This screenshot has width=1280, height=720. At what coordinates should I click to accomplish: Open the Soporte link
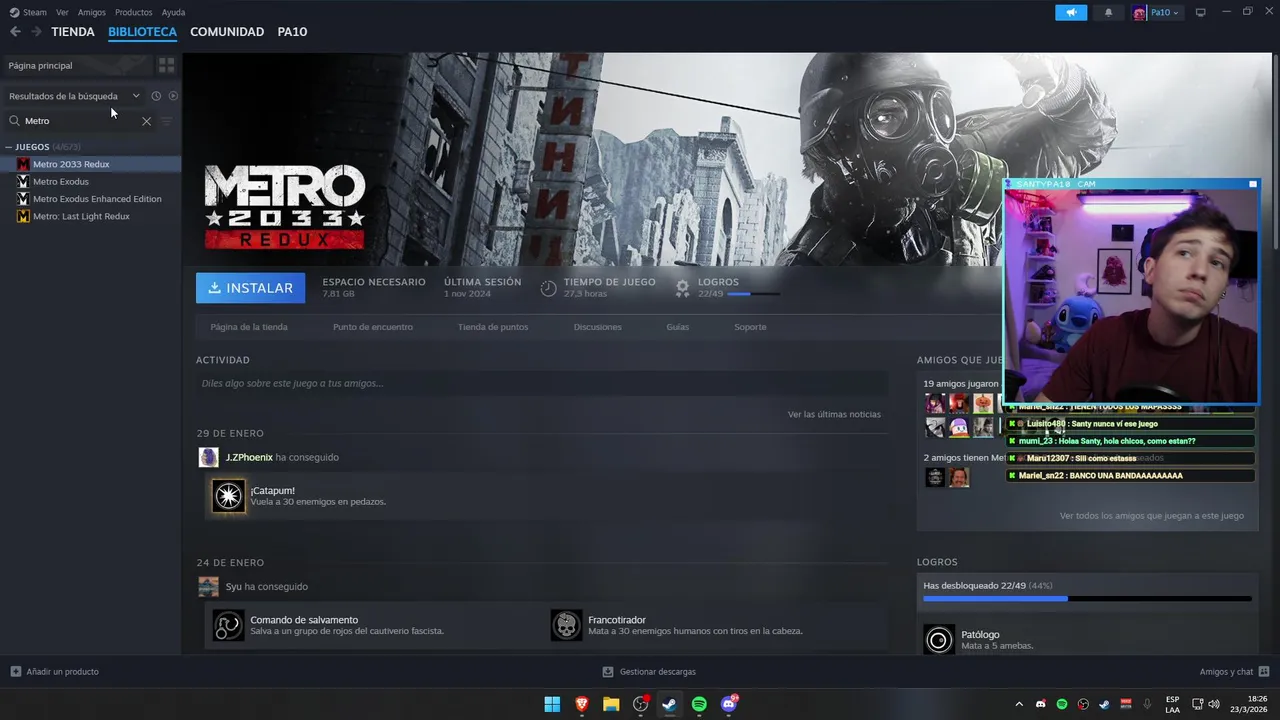coord(750,327)
